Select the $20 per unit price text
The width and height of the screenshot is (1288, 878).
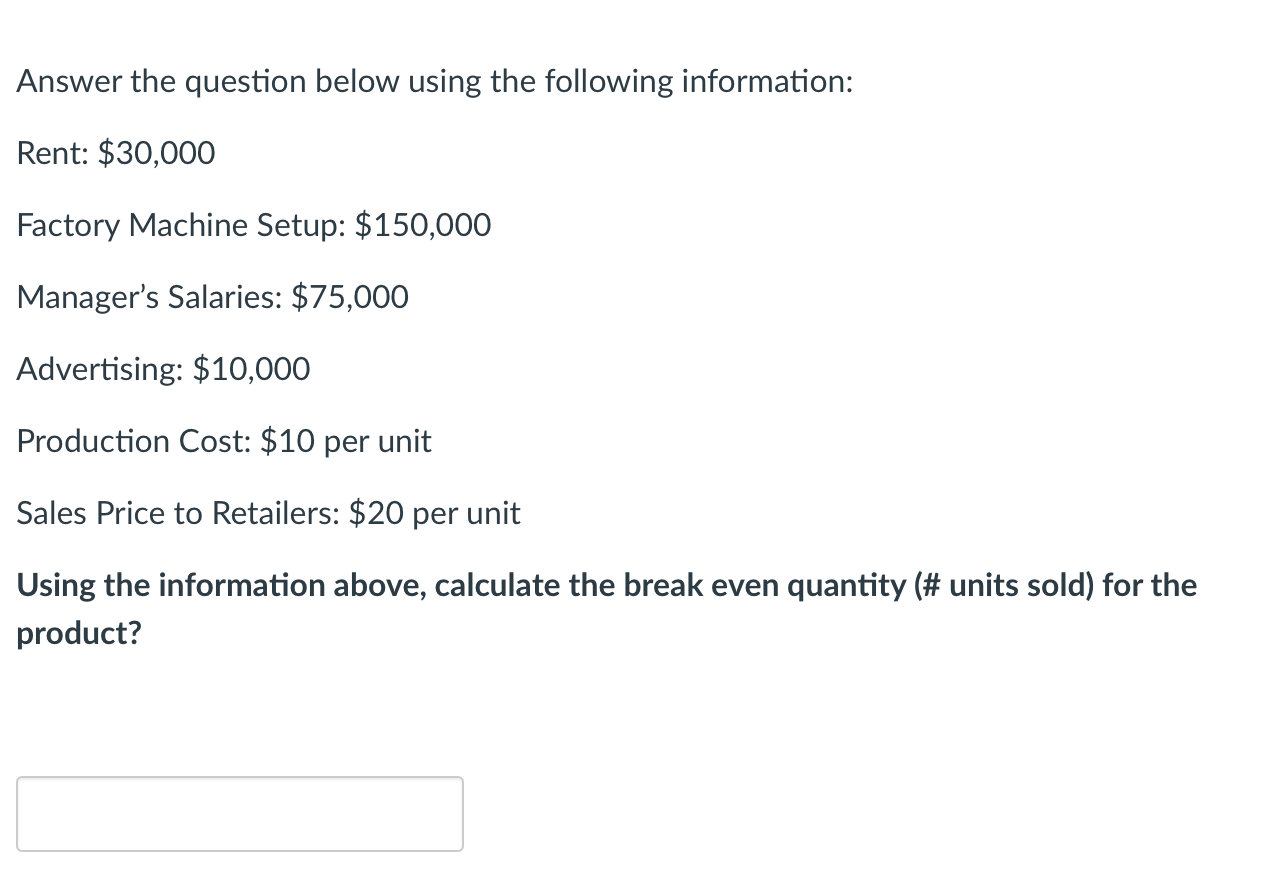436,513
